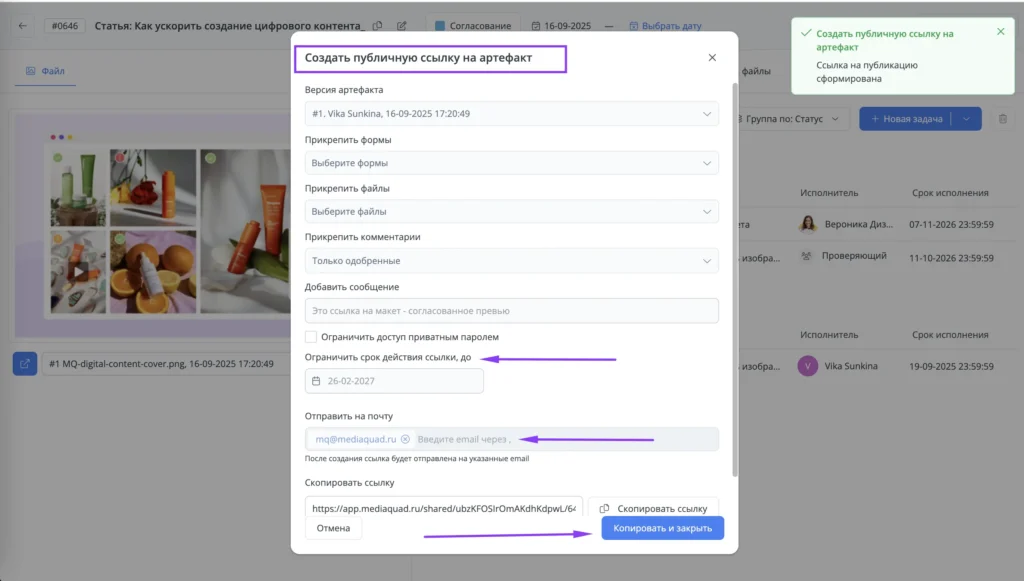Click deadline 07-11-2026 23:59:59
The image size is (1024, 581).
951,224
